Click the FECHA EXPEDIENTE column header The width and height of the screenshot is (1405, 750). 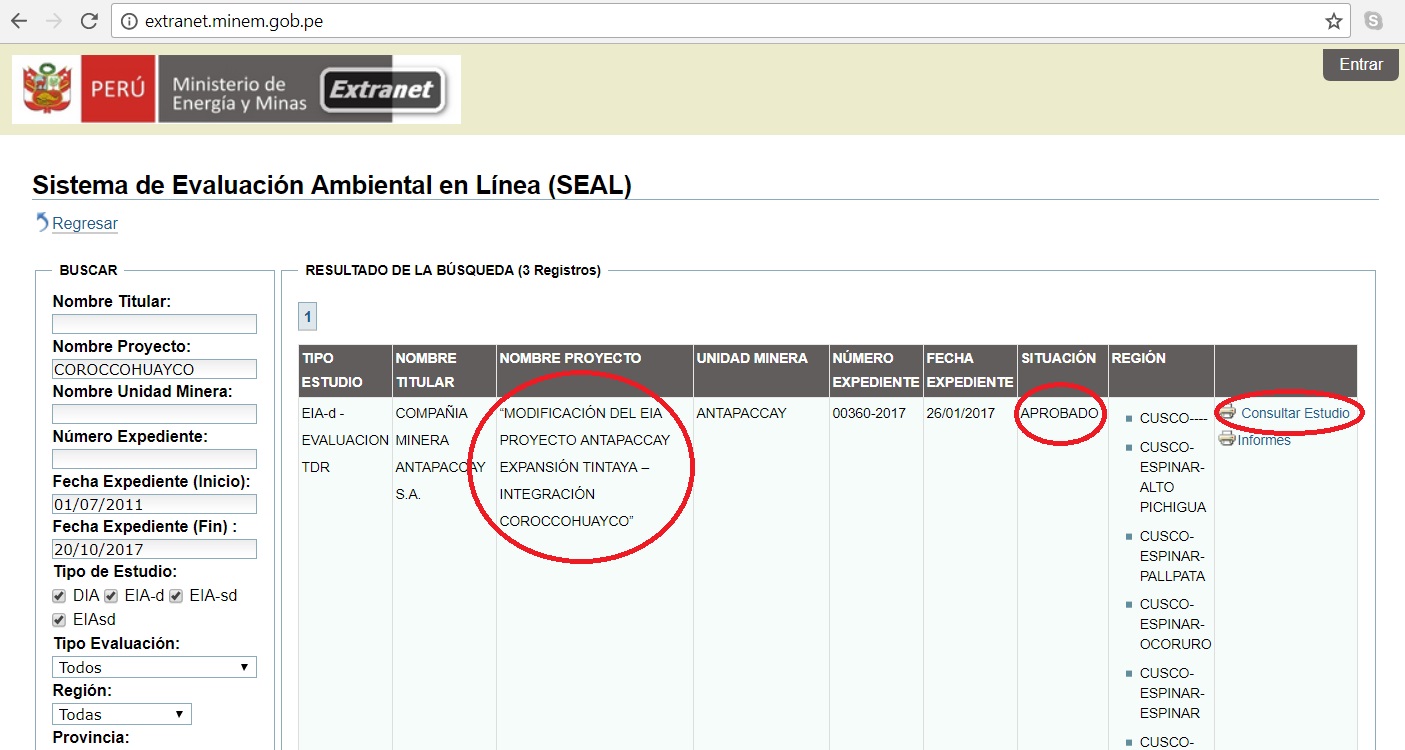click(x=970, y=370)
